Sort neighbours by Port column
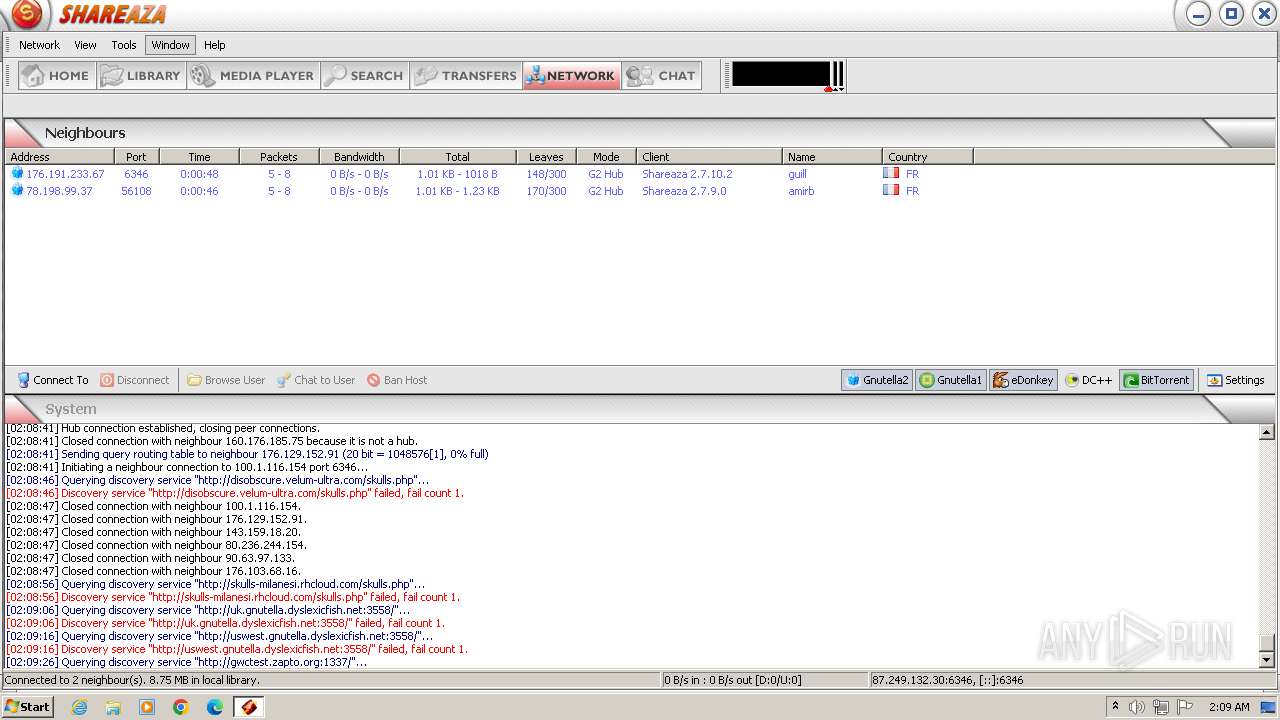The width and height of the screenshot is (1280, 720). [x=137, y=157]
